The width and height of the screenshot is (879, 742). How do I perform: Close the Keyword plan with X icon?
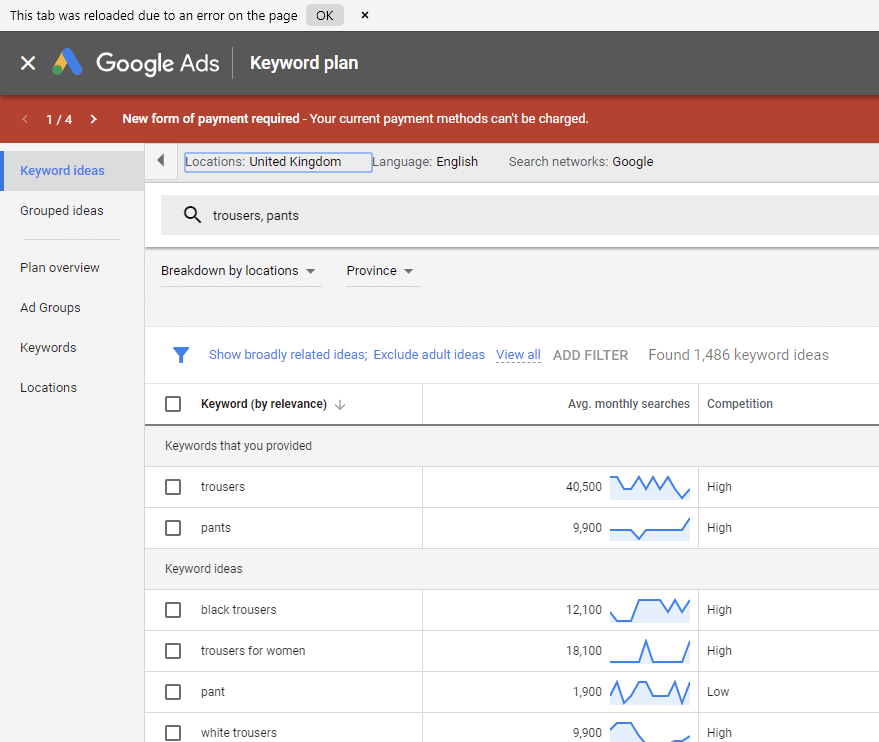28,63
